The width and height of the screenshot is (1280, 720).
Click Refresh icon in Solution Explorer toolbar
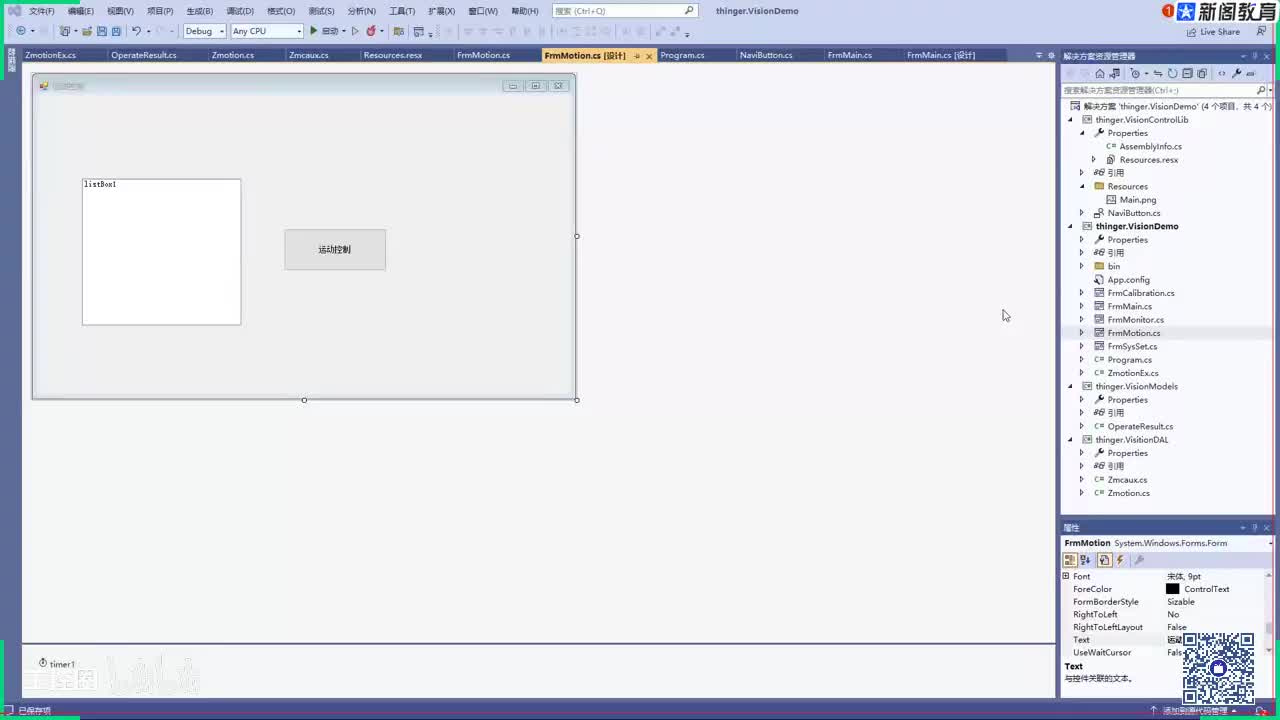[x=1173, y=73]
